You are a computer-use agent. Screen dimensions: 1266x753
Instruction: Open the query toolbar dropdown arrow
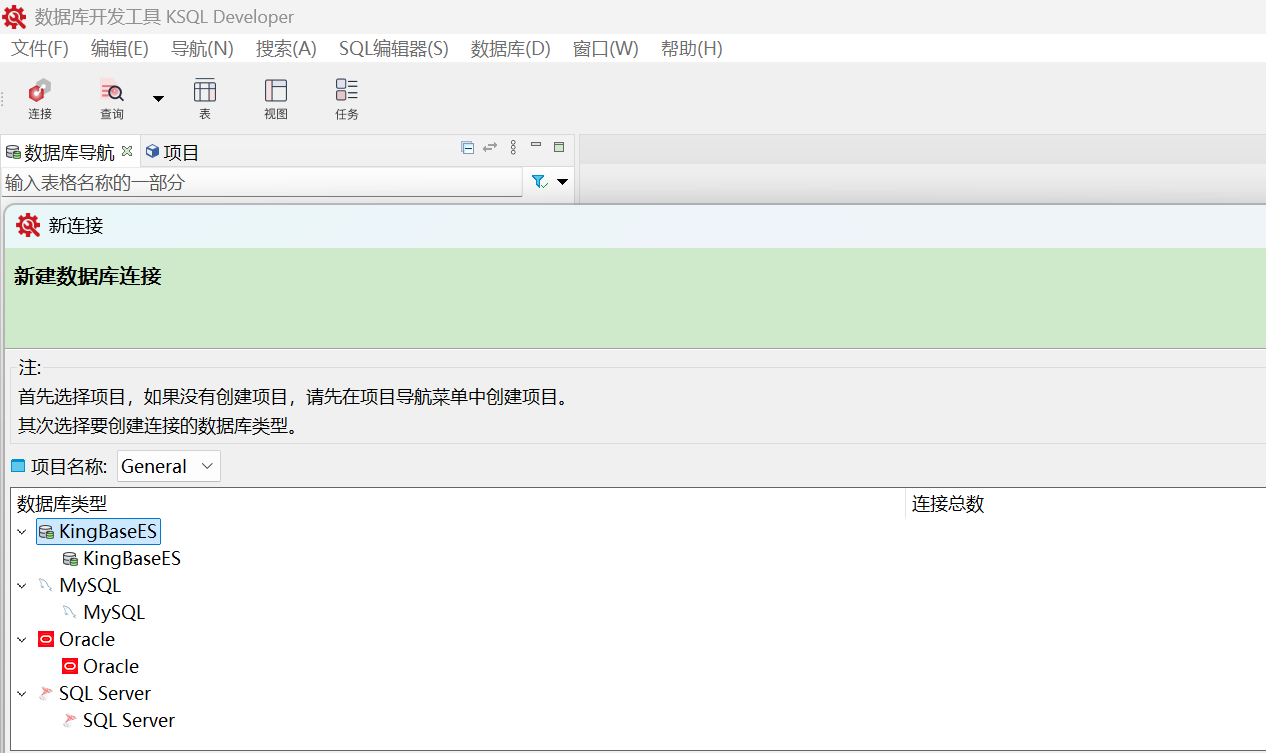pos(157,98)
